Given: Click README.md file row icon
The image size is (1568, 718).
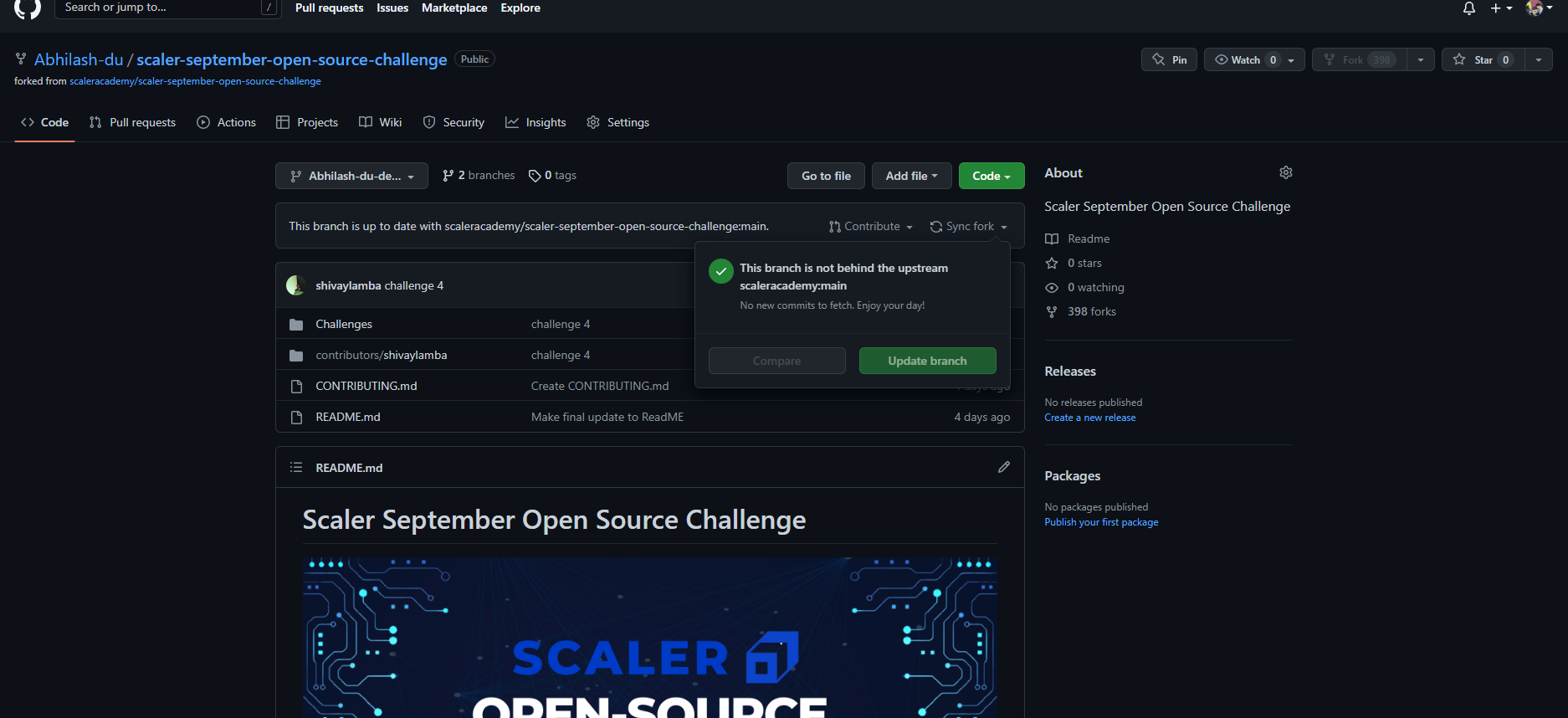Looking at the screenshot, I should coord(296,418).
